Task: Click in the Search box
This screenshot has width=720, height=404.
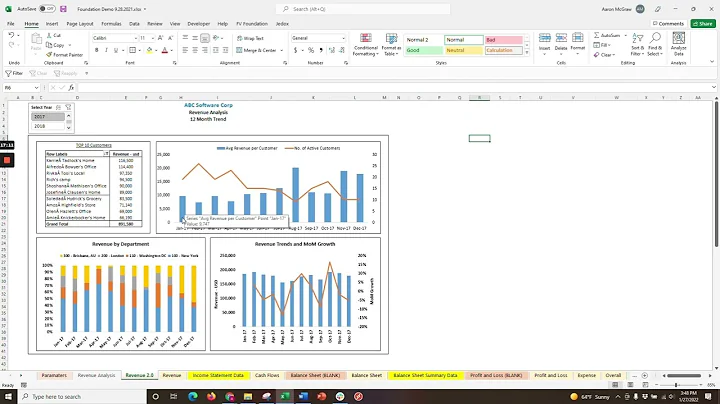Action: [363, 9]
